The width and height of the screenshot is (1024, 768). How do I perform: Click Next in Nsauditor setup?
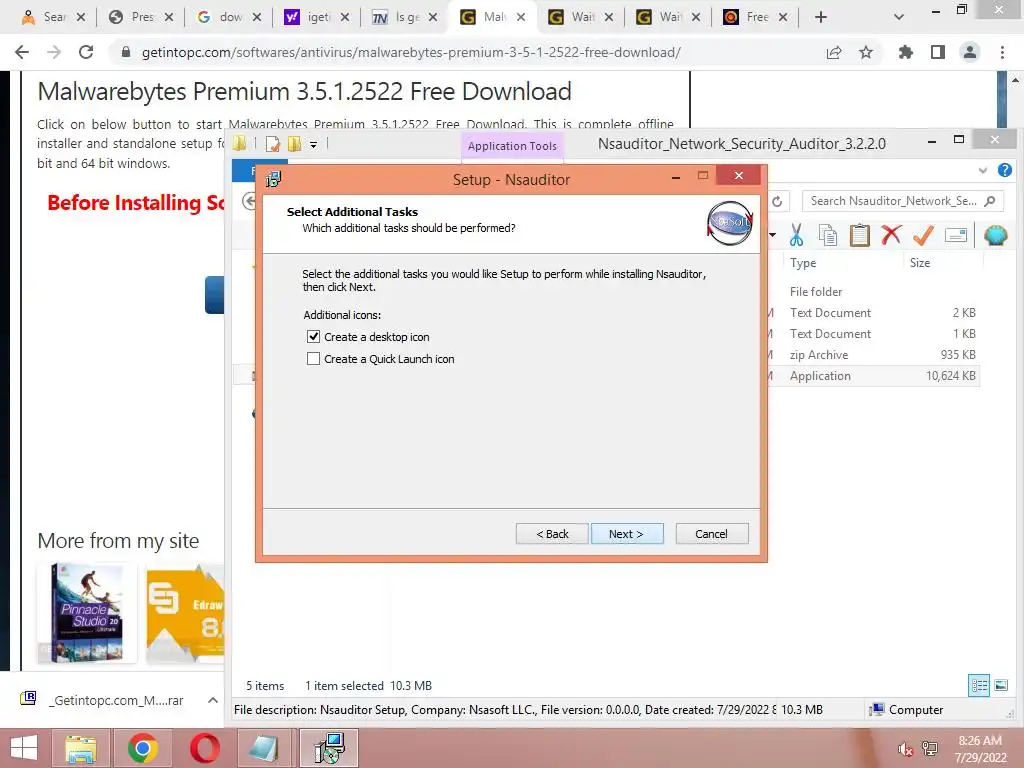[x=627, y=534]
